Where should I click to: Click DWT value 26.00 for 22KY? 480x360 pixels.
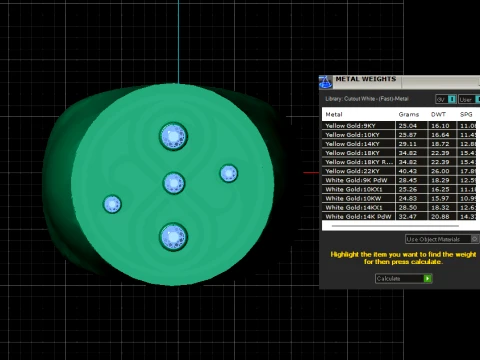click(x=440, y=171)
